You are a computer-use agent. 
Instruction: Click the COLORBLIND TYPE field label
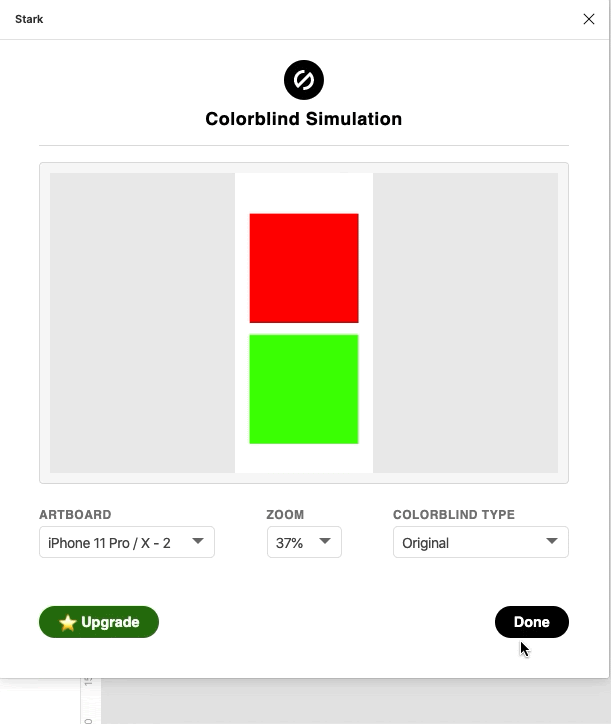click(x=454, y=515)
